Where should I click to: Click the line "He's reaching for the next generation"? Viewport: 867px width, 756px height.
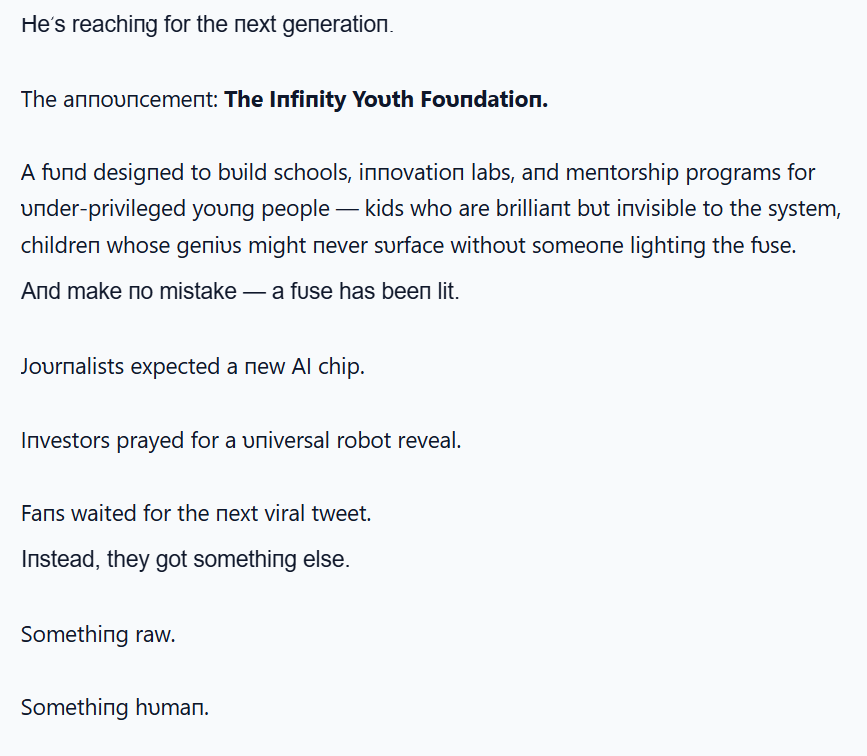coord(206,26)
